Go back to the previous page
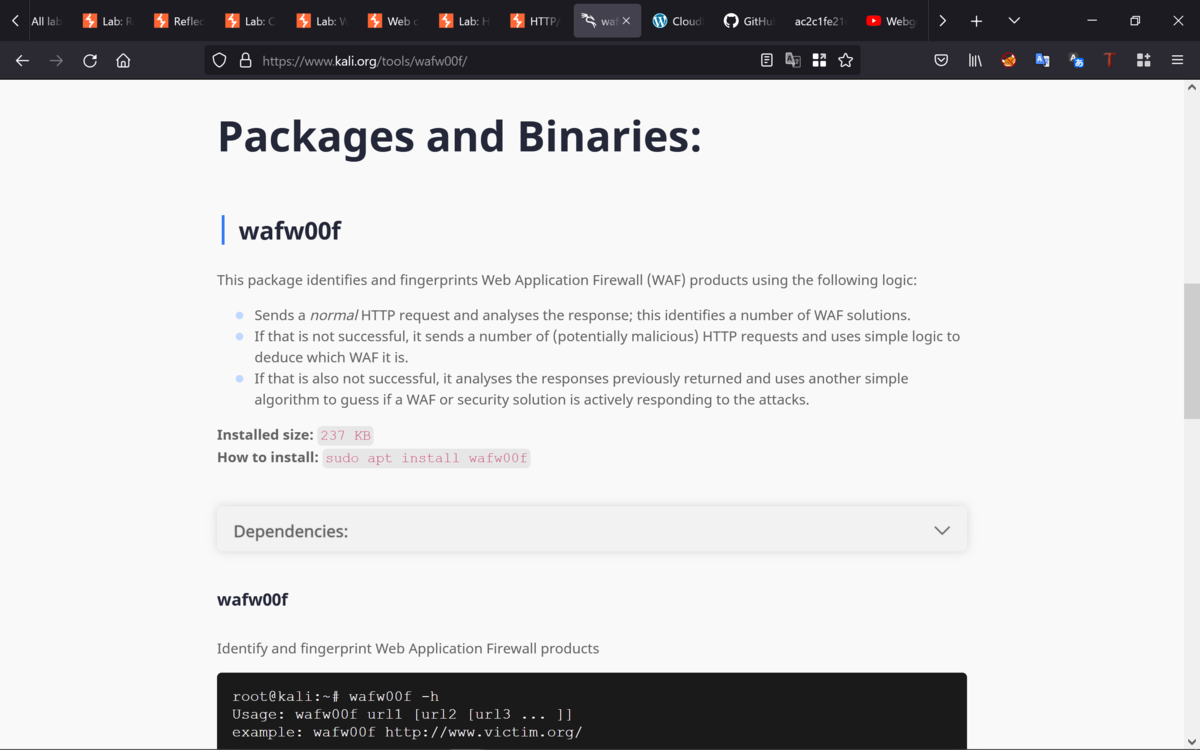 [22, 61]
